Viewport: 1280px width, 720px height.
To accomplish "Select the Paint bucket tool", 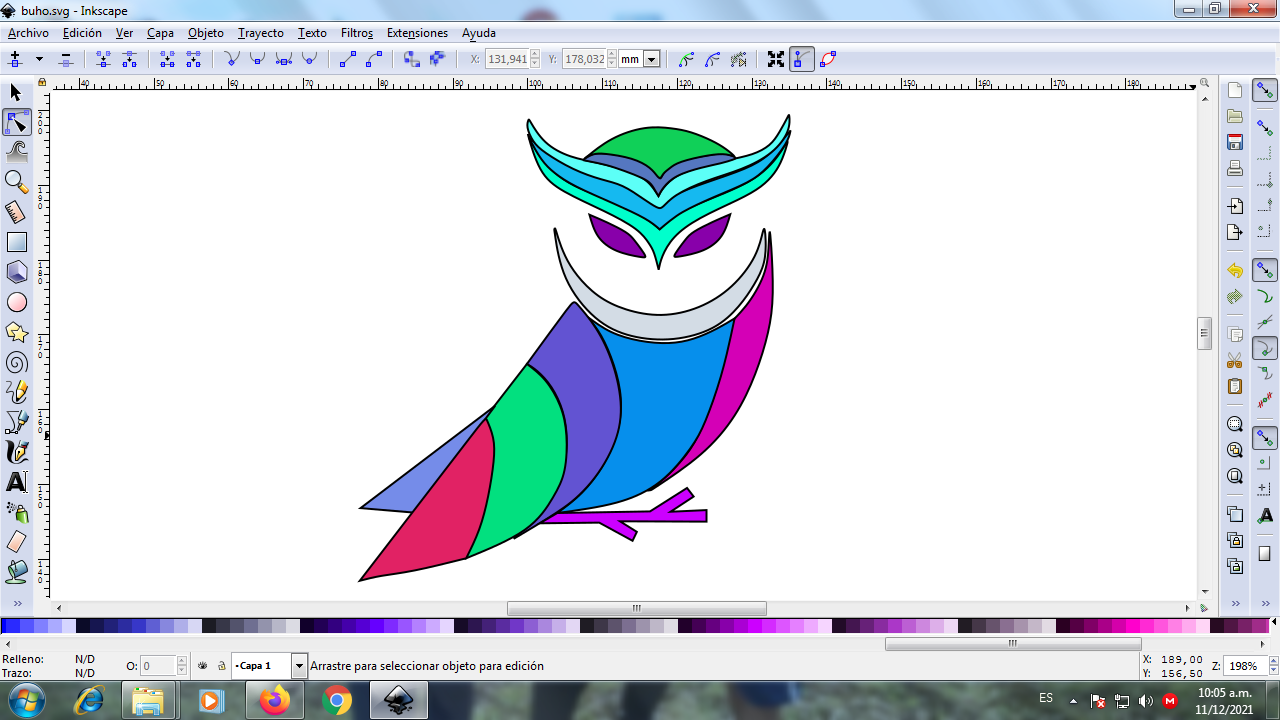I will pyautogui.click(x=16, y=572).
